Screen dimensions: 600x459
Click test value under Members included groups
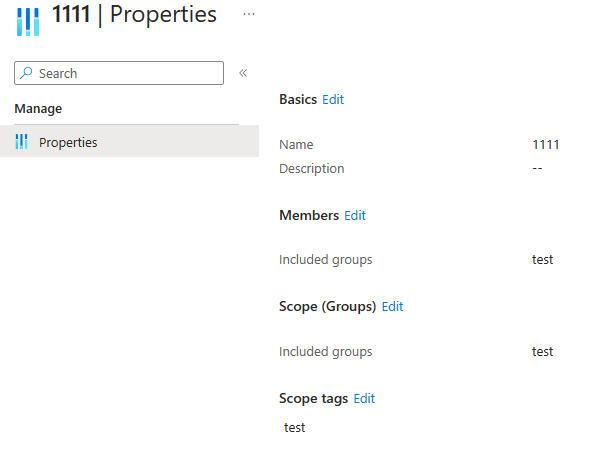click(542, 260)
